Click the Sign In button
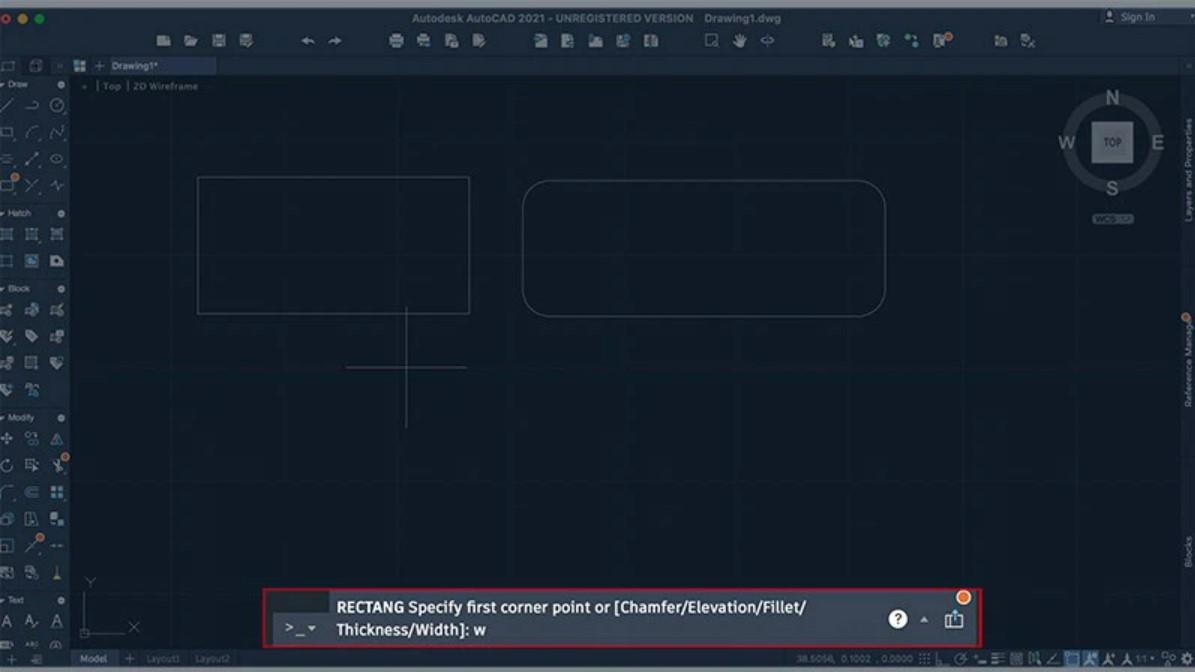This screenshot has height=672, width=1195. (1130, 17)
